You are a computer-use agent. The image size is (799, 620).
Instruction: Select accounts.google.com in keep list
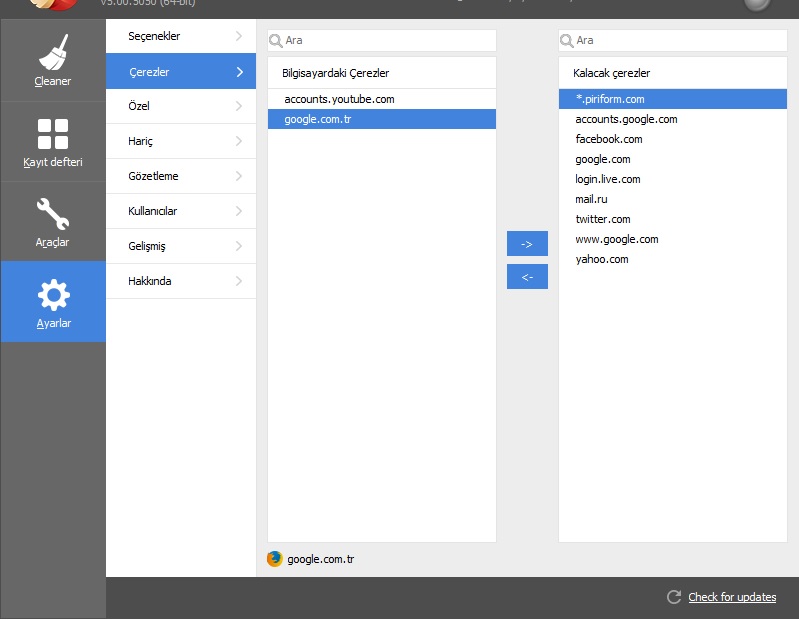click(673, 119)
